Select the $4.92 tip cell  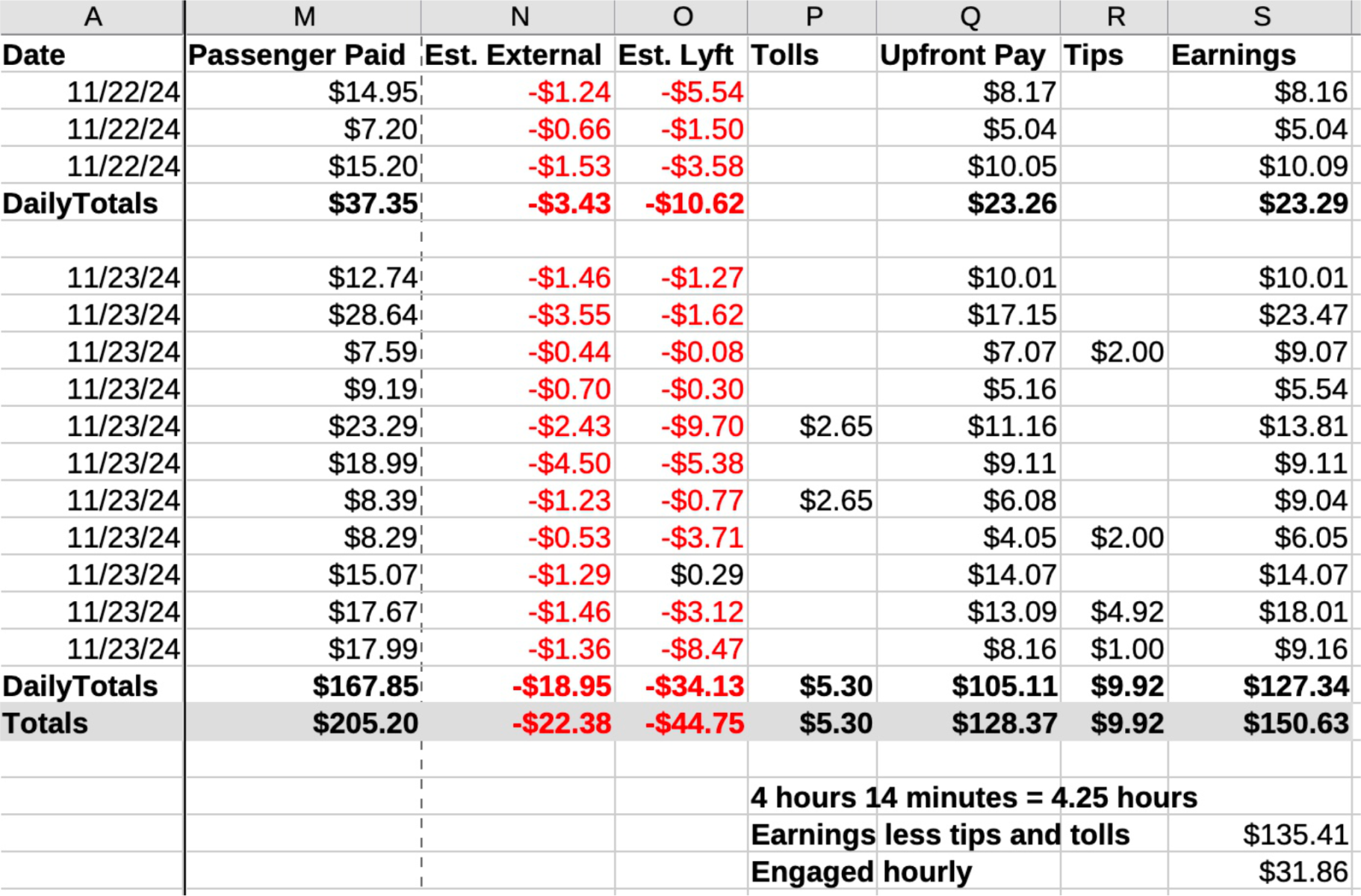pos(1126,612)
